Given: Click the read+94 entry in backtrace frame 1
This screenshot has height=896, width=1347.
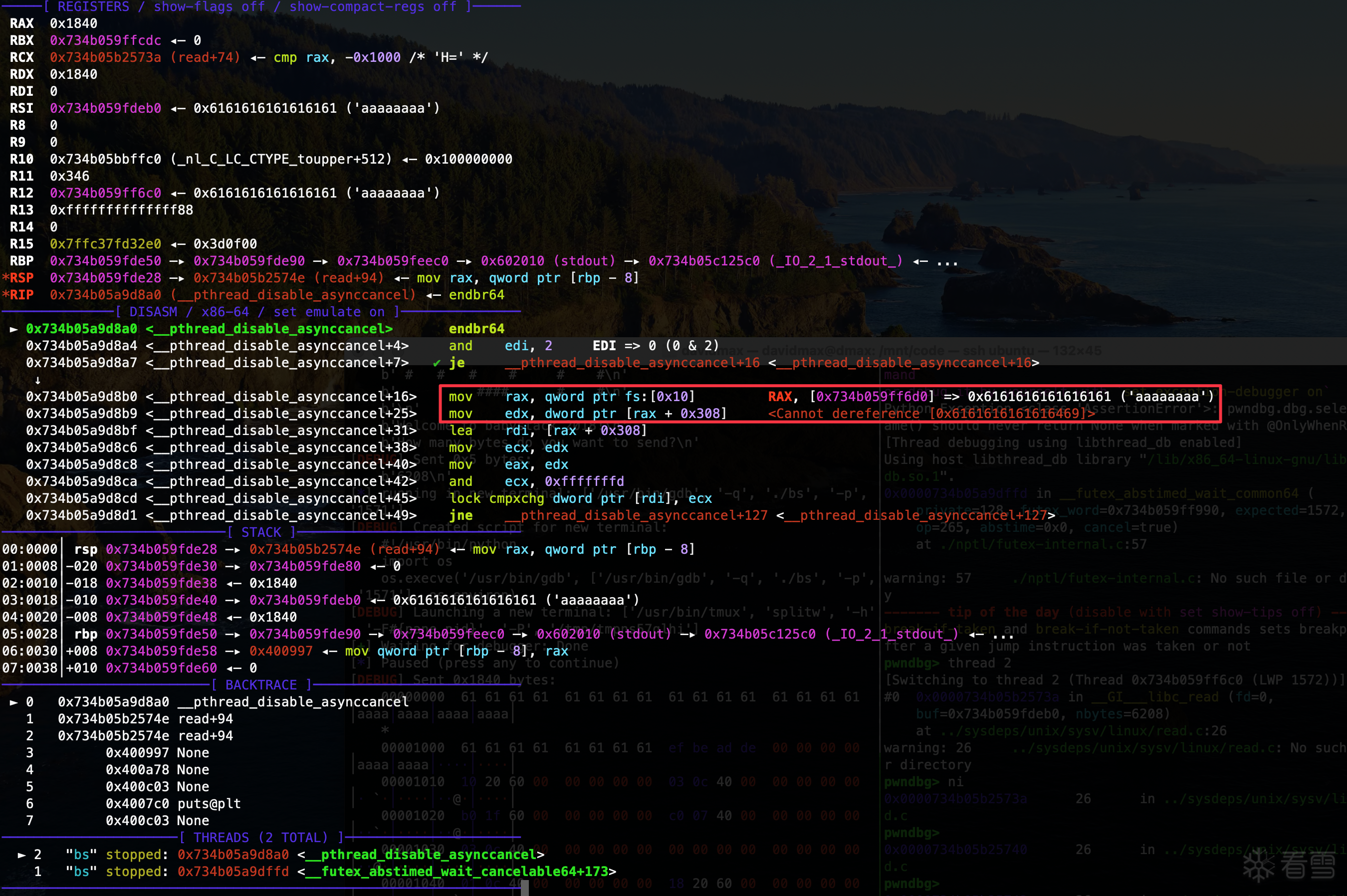Looking at the screenshot, I should pos(205,719).
